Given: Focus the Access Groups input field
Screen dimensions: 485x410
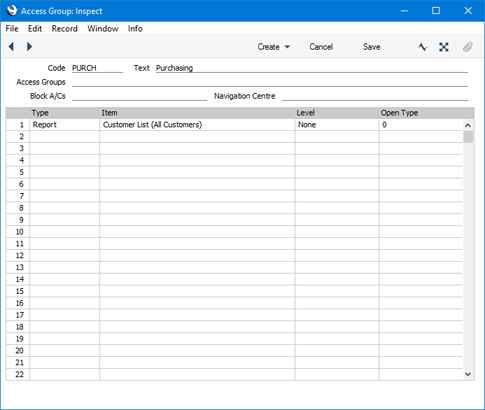Looking at the screenshot, I should click(x=270, y=82).
